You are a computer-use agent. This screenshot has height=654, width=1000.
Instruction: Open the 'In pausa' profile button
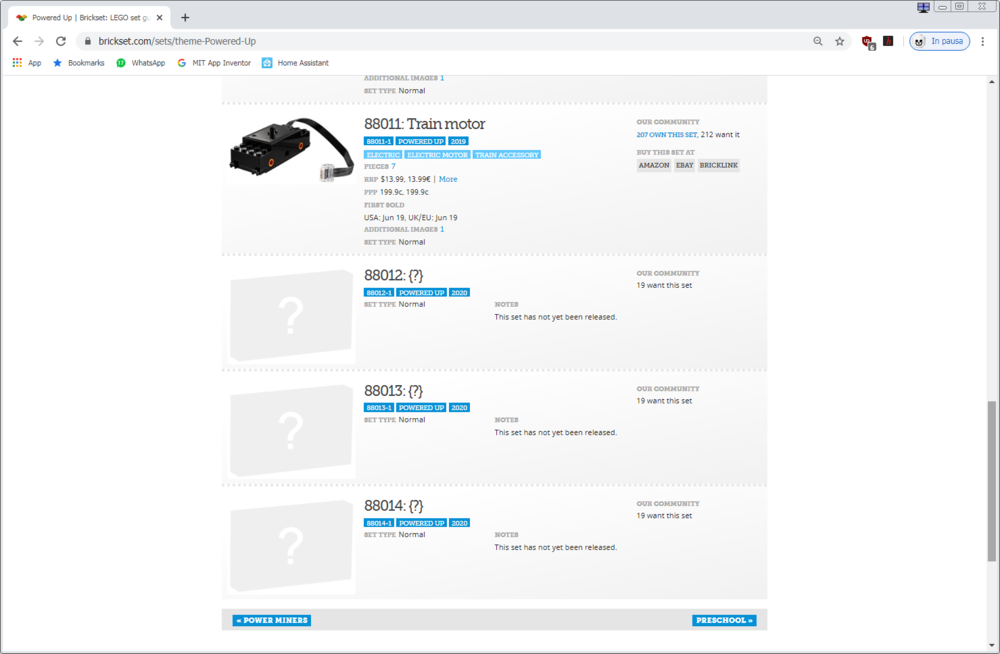(939, 41)
